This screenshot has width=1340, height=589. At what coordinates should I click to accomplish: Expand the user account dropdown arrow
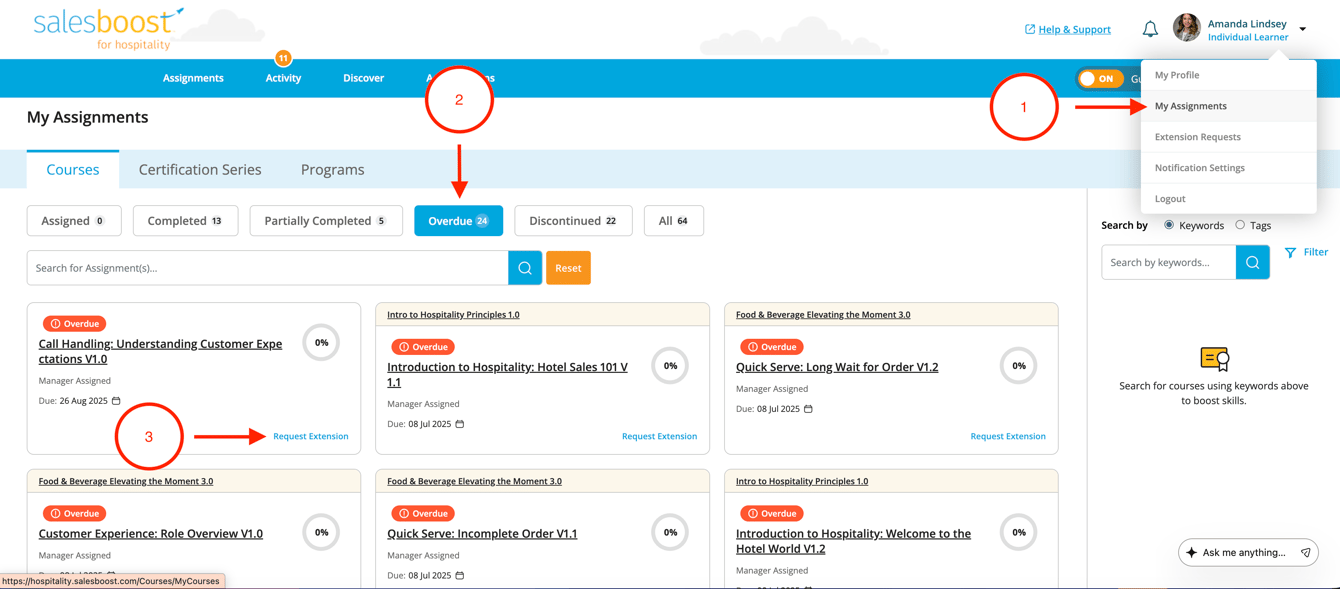tap(1303, 30)
